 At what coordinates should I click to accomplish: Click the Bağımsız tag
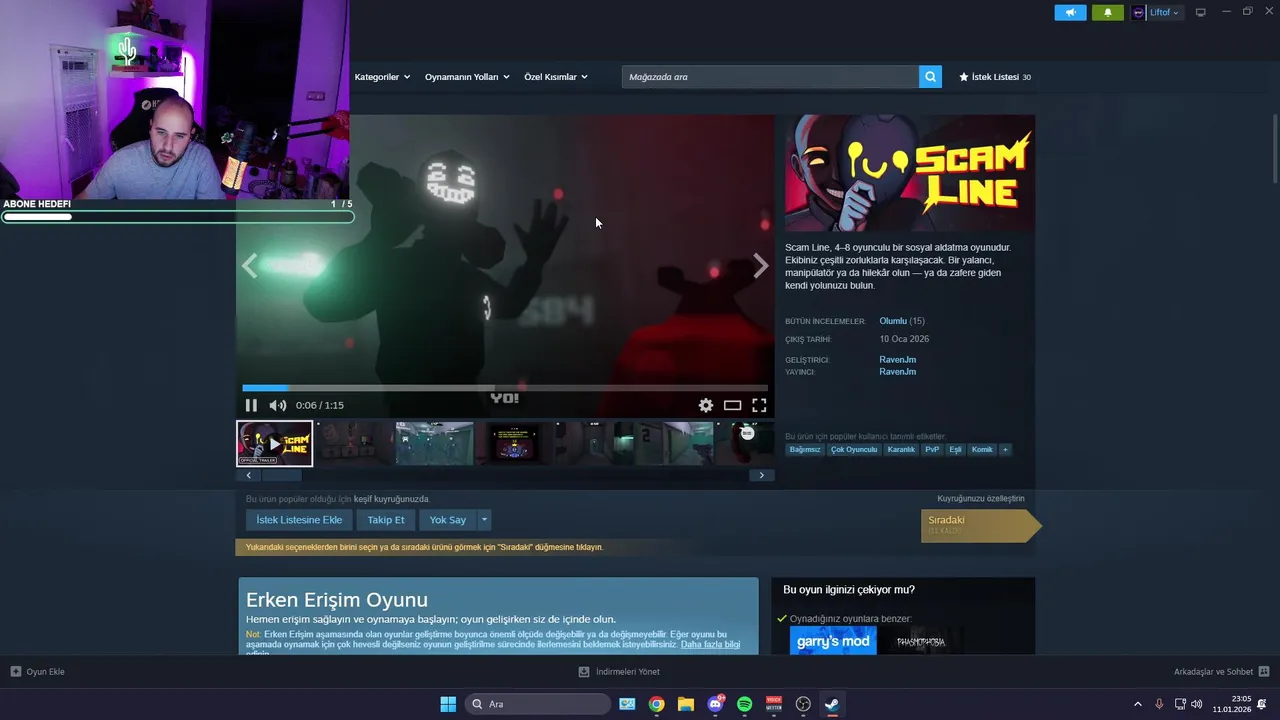(805, 450)
